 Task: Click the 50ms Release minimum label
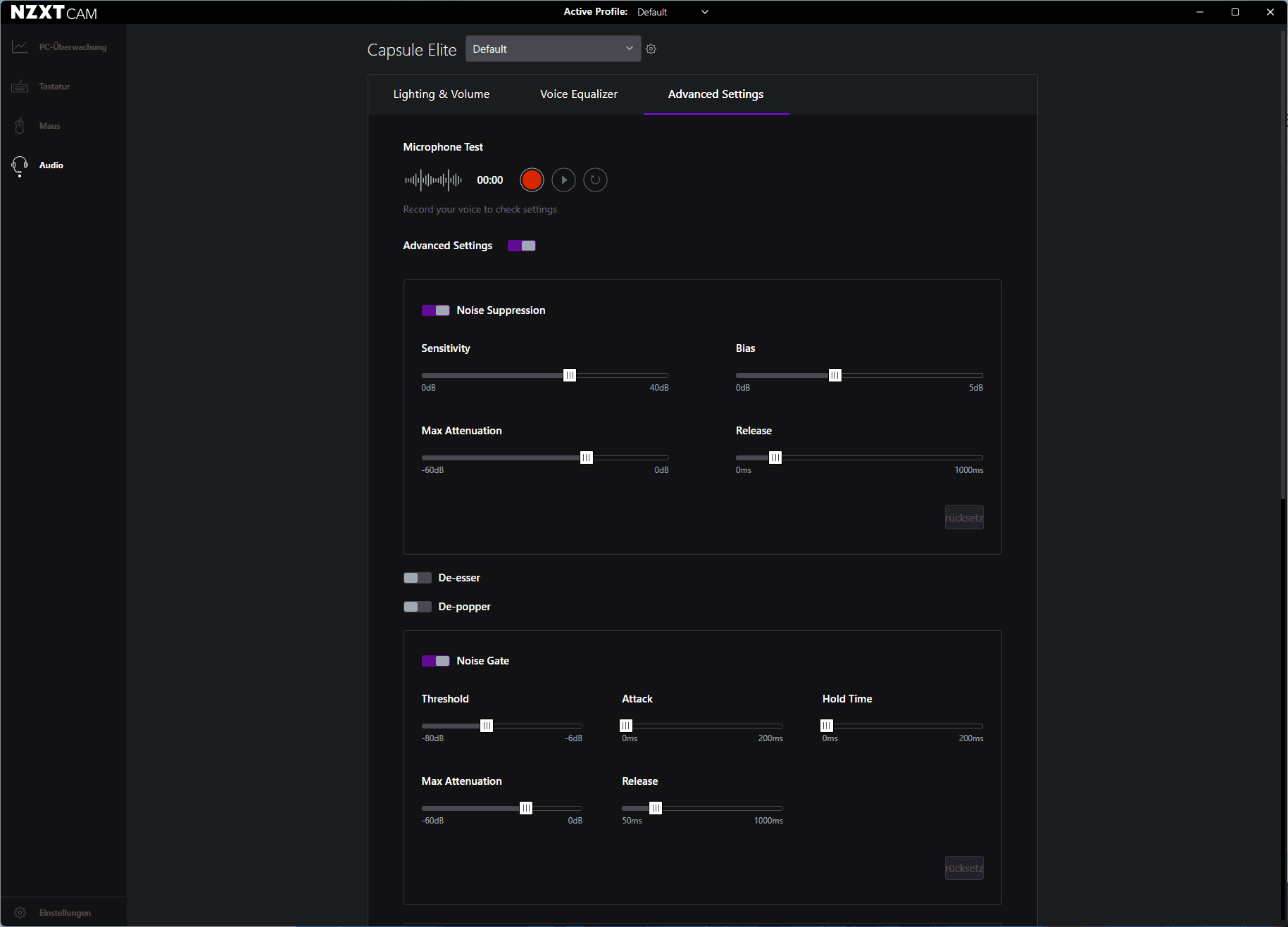point(632,821)
